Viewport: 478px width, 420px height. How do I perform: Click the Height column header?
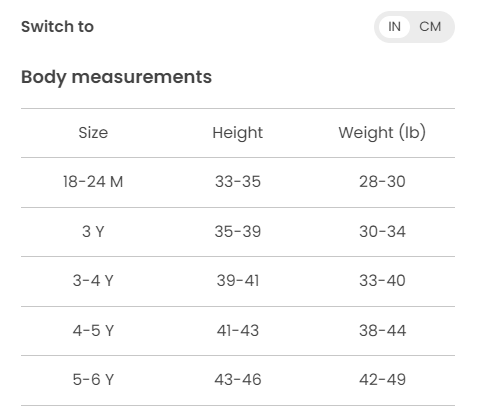click(x=238, y=133)
